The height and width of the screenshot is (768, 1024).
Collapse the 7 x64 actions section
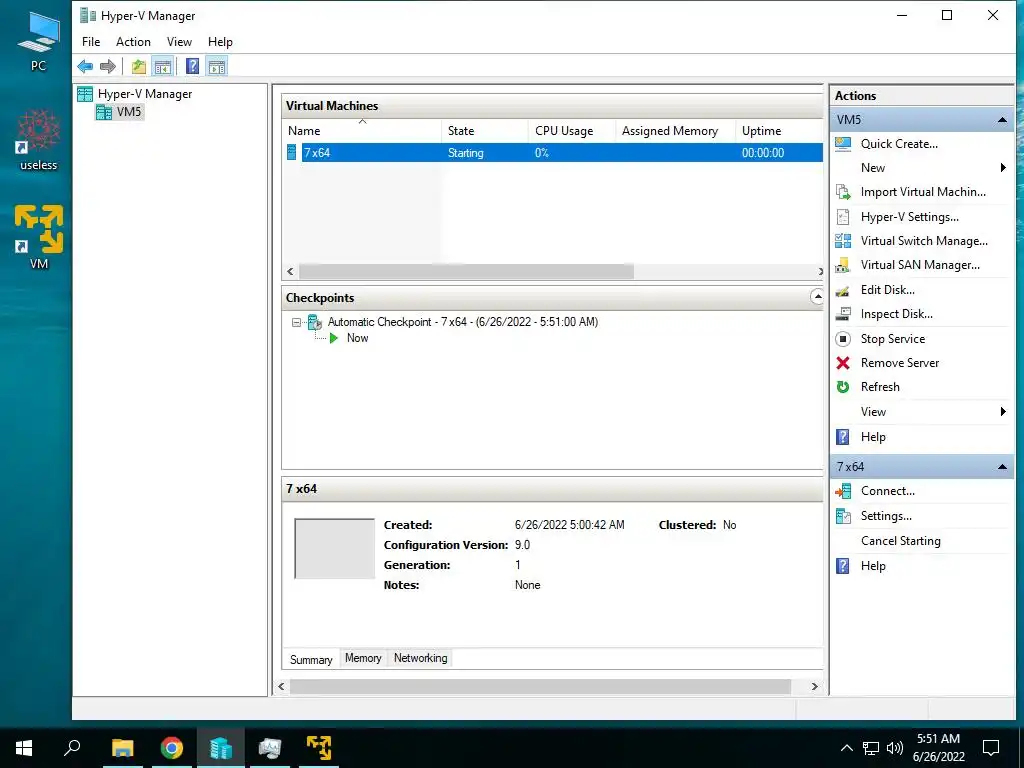[x=1002, y=467]
